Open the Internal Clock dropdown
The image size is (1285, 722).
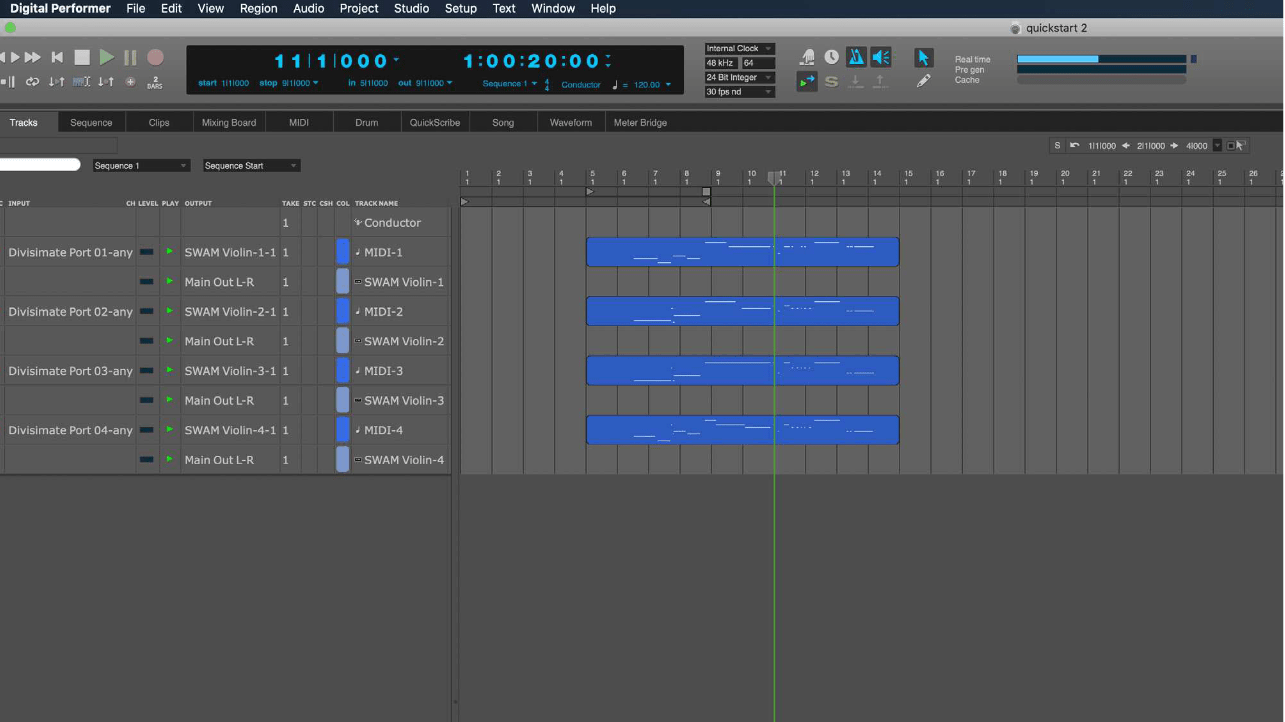tap(739, 48)
